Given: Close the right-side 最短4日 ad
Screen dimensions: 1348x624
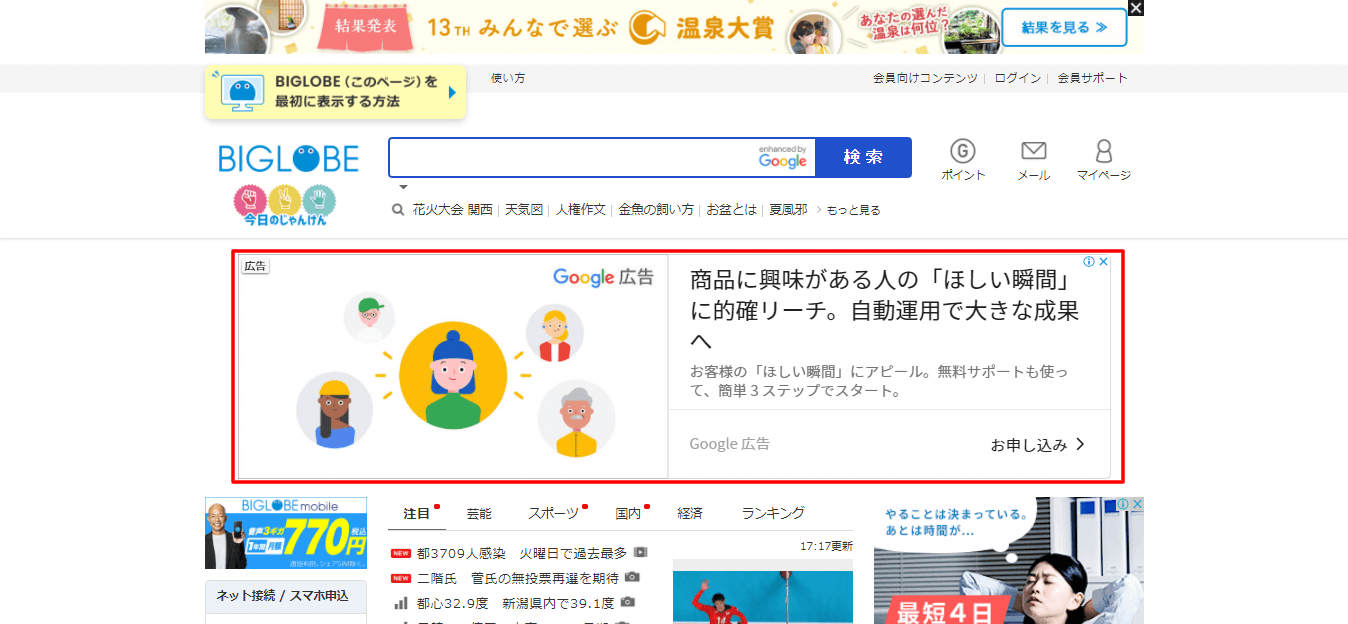Looking at the screenshot, I should [1137, 504].
